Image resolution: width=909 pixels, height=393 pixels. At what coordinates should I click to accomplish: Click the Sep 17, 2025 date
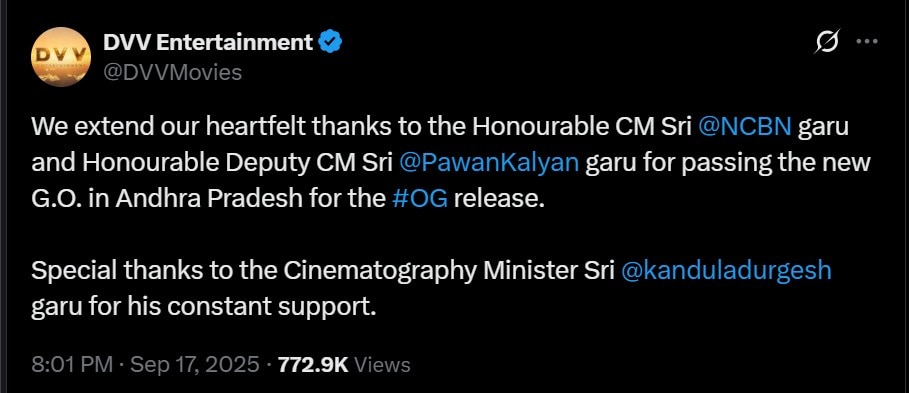pos(195,365)
